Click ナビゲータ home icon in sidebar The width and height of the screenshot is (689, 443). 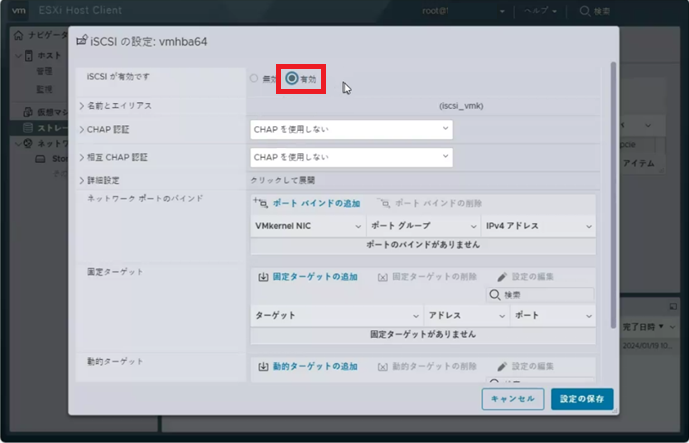tap(18, 36)
